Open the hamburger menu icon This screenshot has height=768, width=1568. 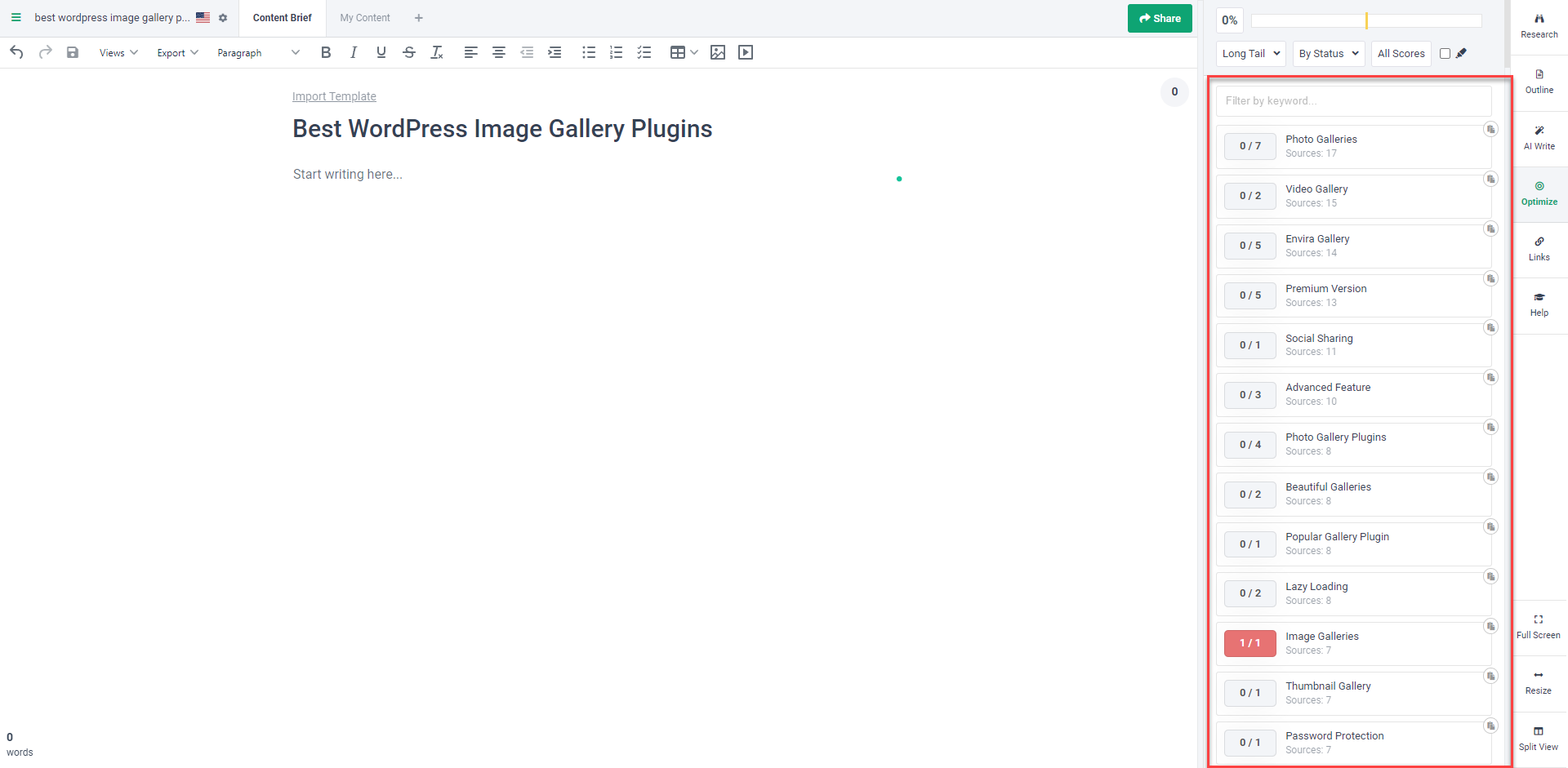(x=16, y=17)
